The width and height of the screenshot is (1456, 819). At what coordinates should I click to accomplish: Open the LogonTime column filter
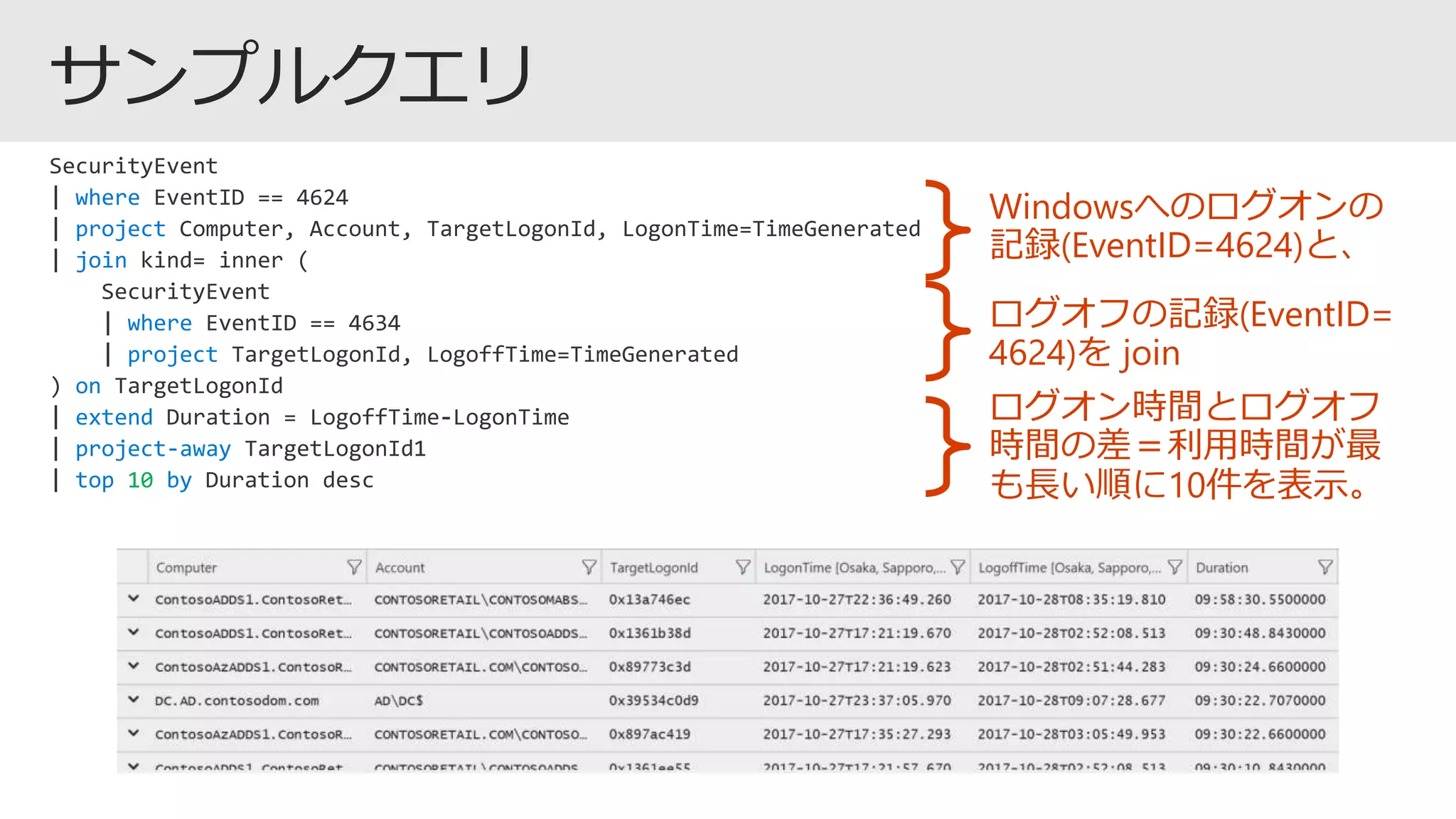pyautogui.click(x=958, y=567)
